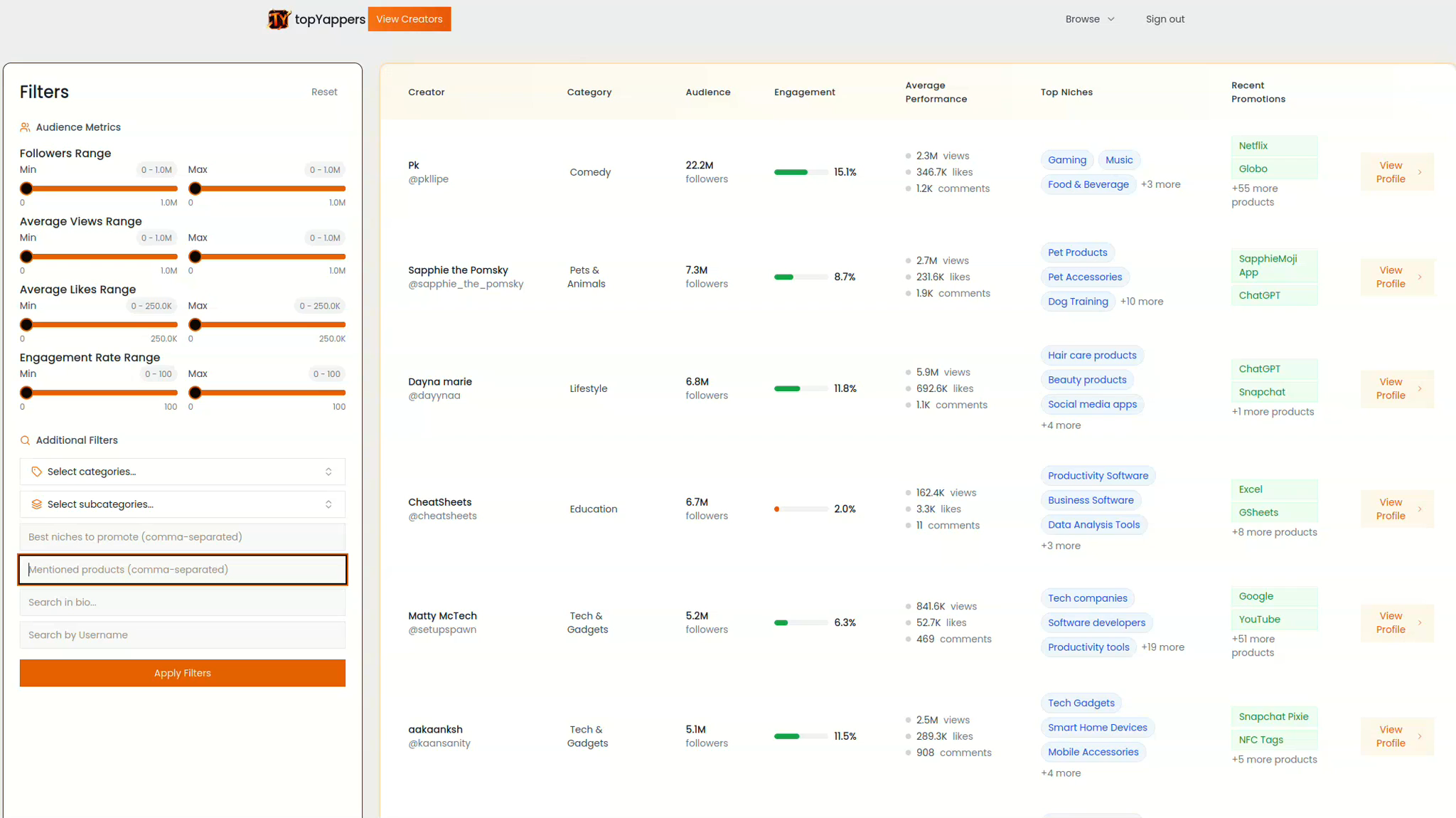Click the Music niche tag

1119,160
